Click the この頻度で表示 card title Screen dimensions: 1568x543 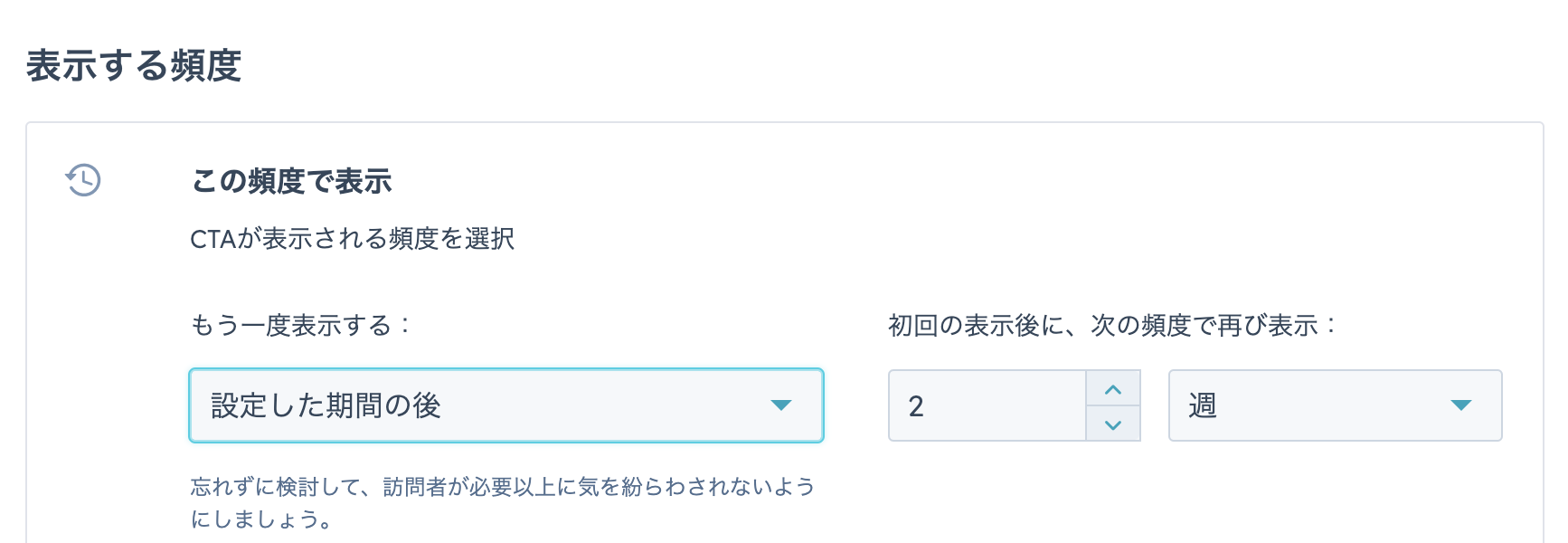tap(291, 181)
